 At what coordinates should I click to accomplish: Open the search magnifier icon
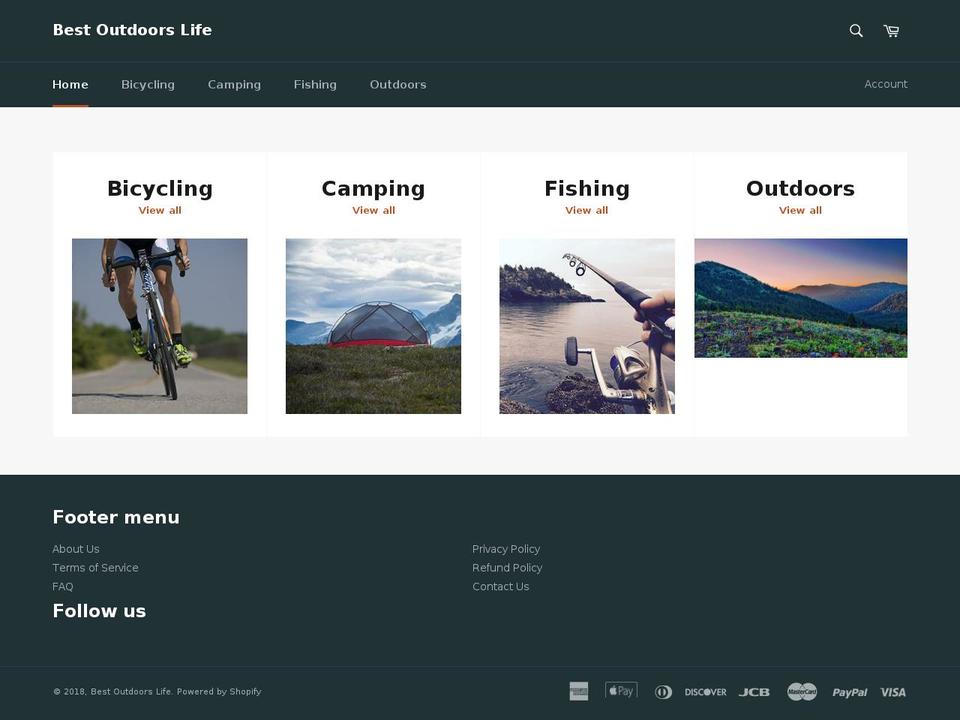tap(856, 31)
